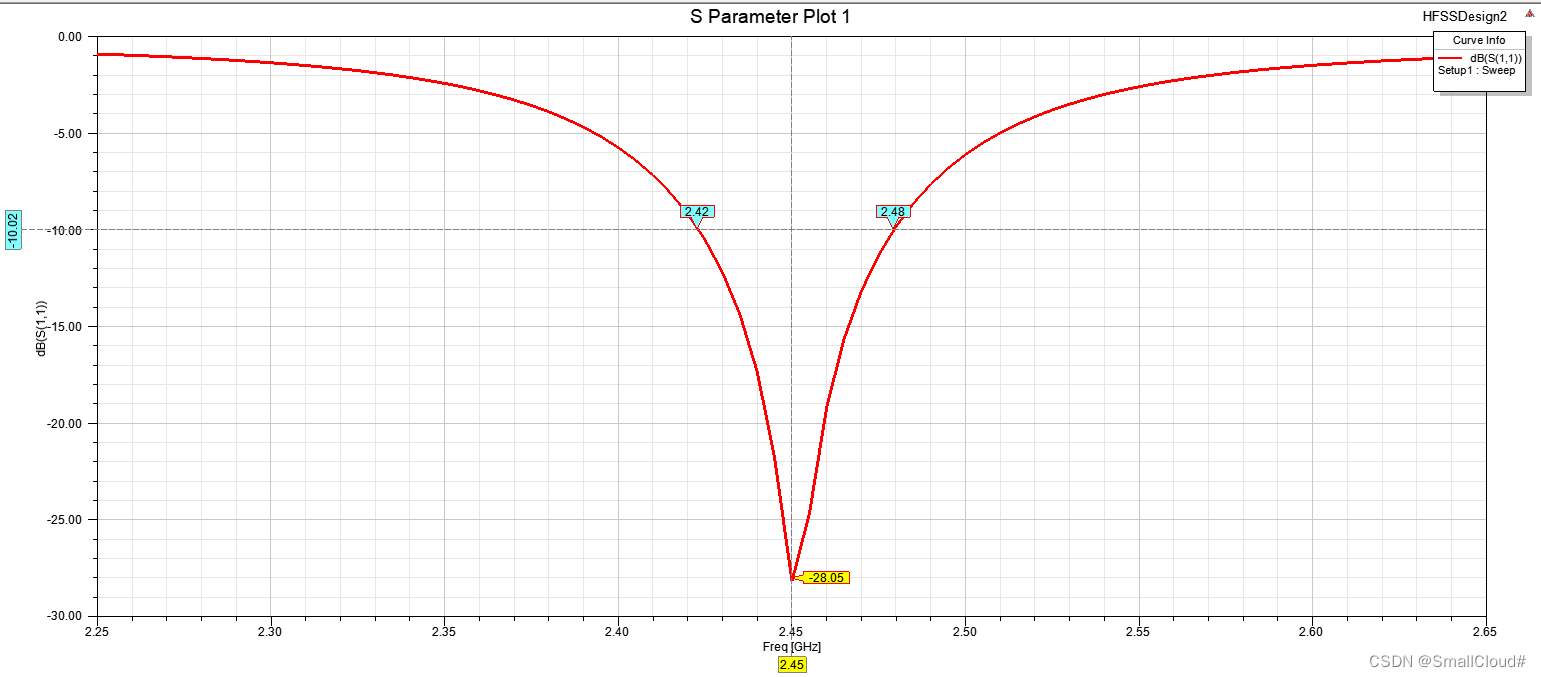Image resolution: width=1541 pixels, height=677 pixels.
Task: Click the -20.00 Y-axis tick label
Action: click(66, 423)
